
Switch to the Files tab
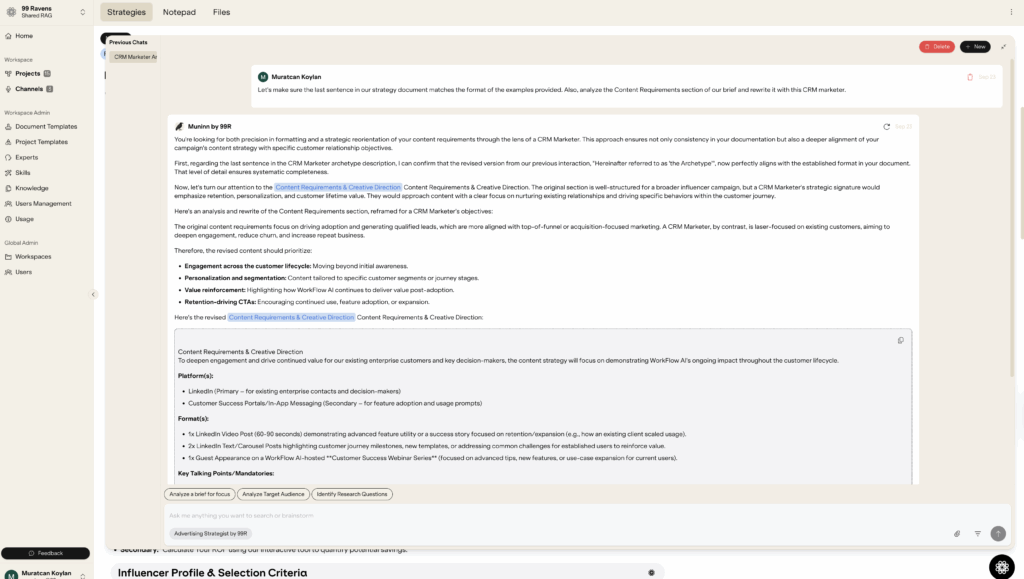click(x=221, y=12)
